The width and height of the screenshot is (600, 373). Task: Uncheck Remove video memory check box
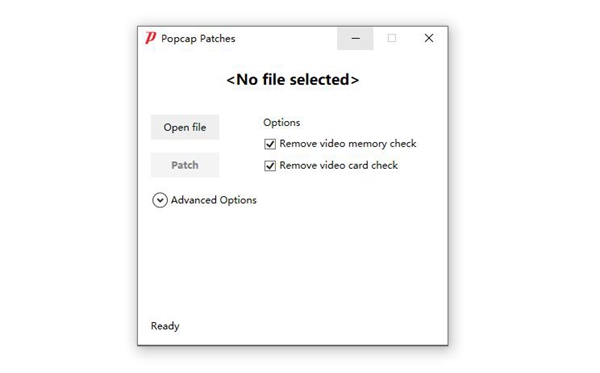point(270,144)
